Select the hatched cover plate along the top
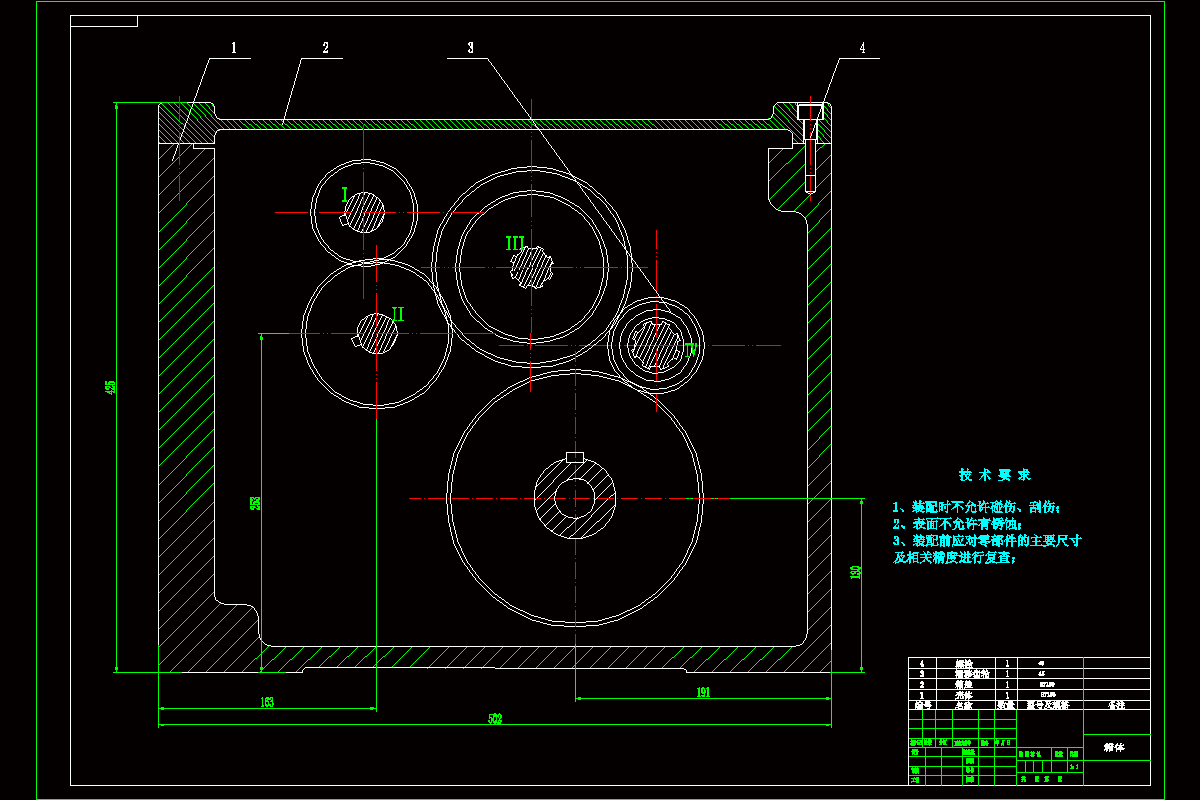This screenshot has width=1200, height=800. pos(496,123)
